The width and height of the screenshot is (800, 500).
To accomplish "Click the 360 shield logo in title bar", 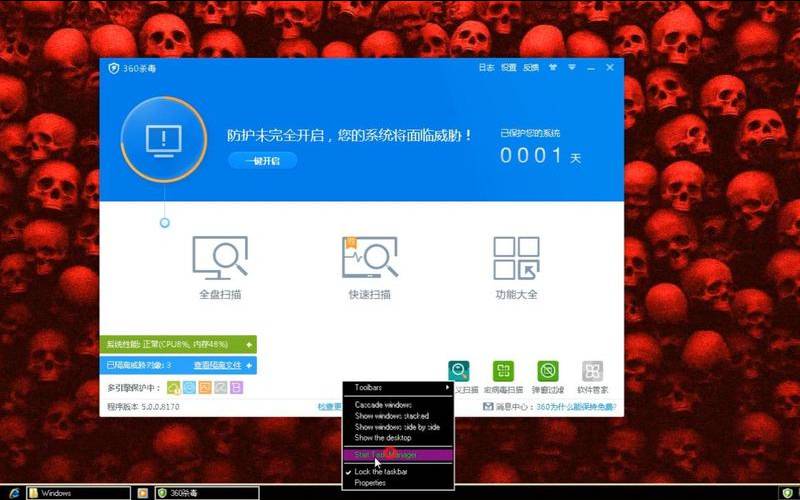I will (x=113, y=68).
